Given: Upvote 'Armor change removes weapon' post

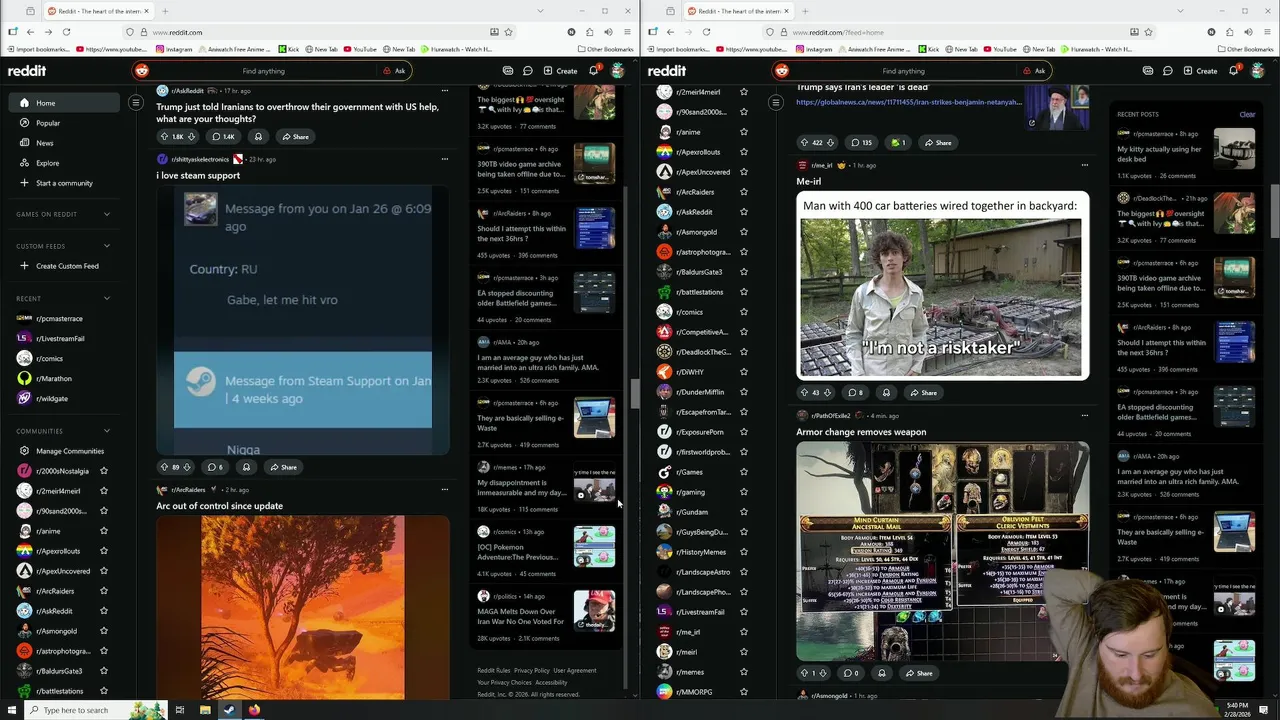Looking at the screenshot, I should coord(803,673).
